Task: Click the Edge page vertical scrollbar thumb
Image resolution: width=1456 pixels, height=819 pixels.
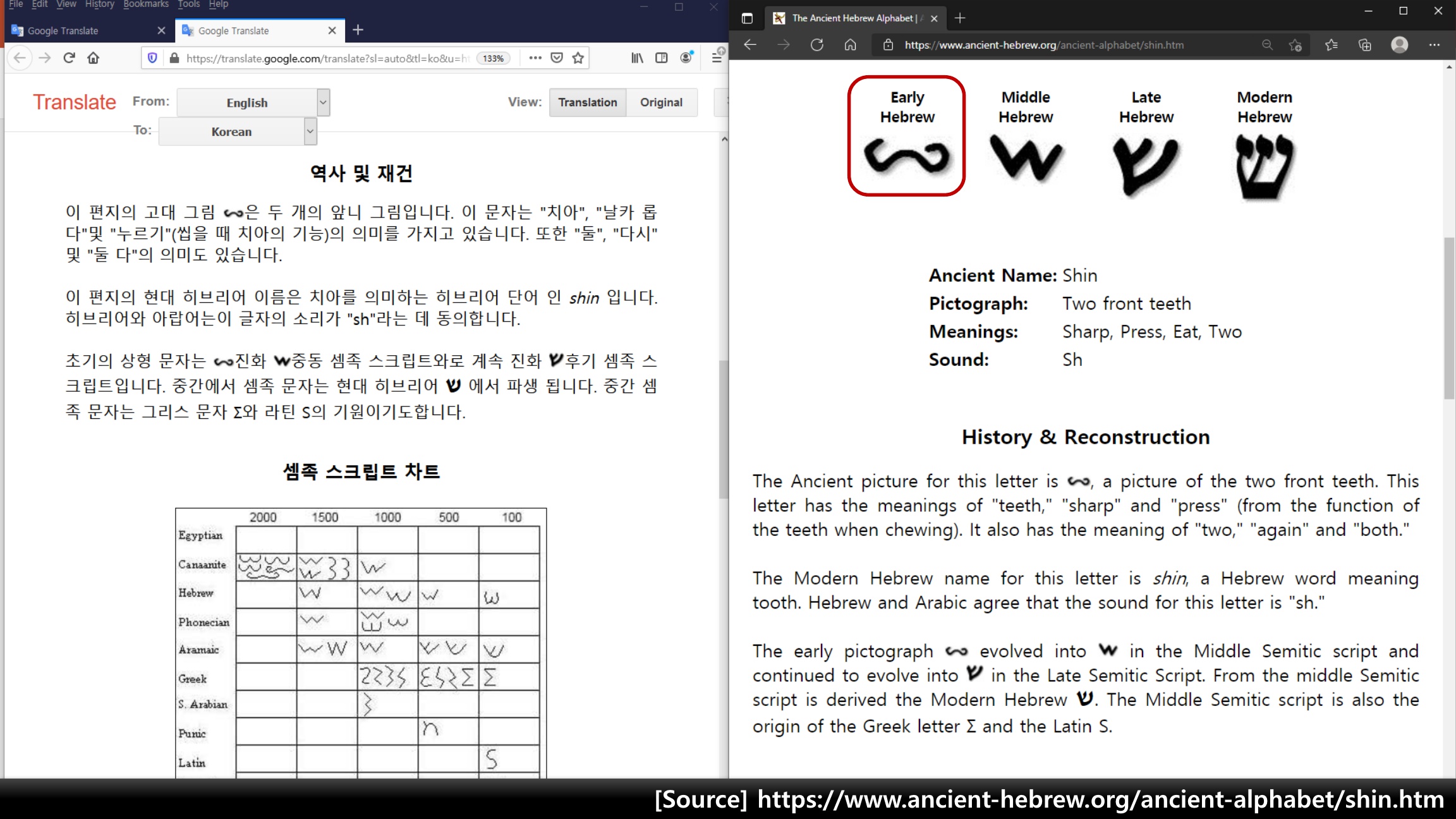Action: point(1449,318)
